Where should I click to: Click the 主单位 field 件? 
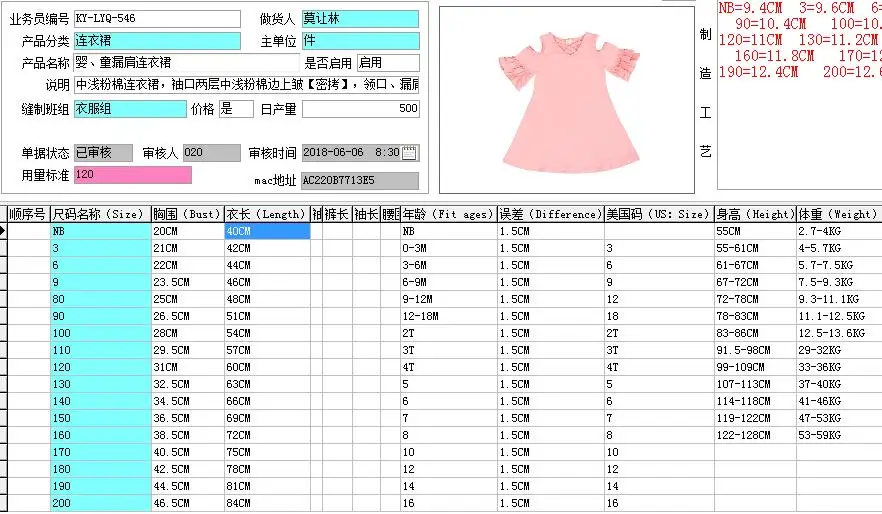click(361, 41)
